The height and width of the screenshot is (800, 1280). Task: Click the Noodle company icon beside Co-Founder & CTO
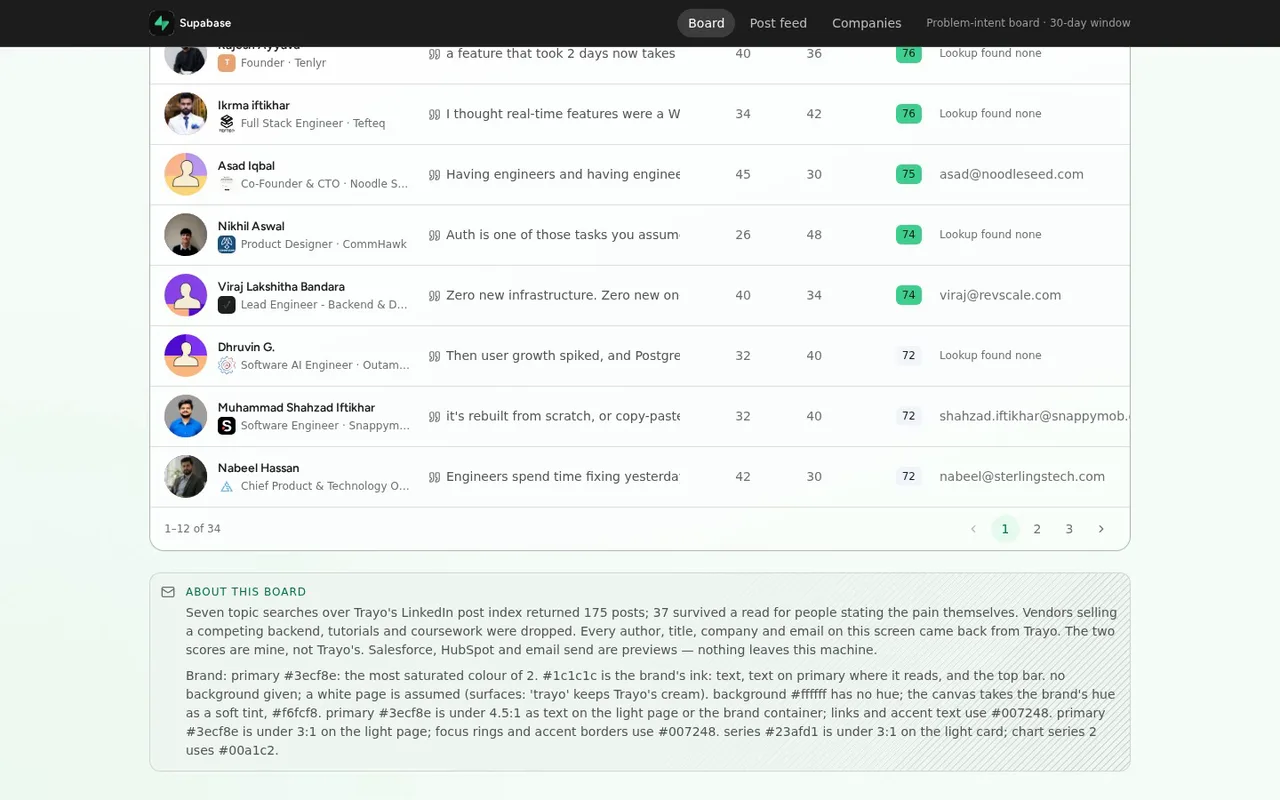click(227, 184)
